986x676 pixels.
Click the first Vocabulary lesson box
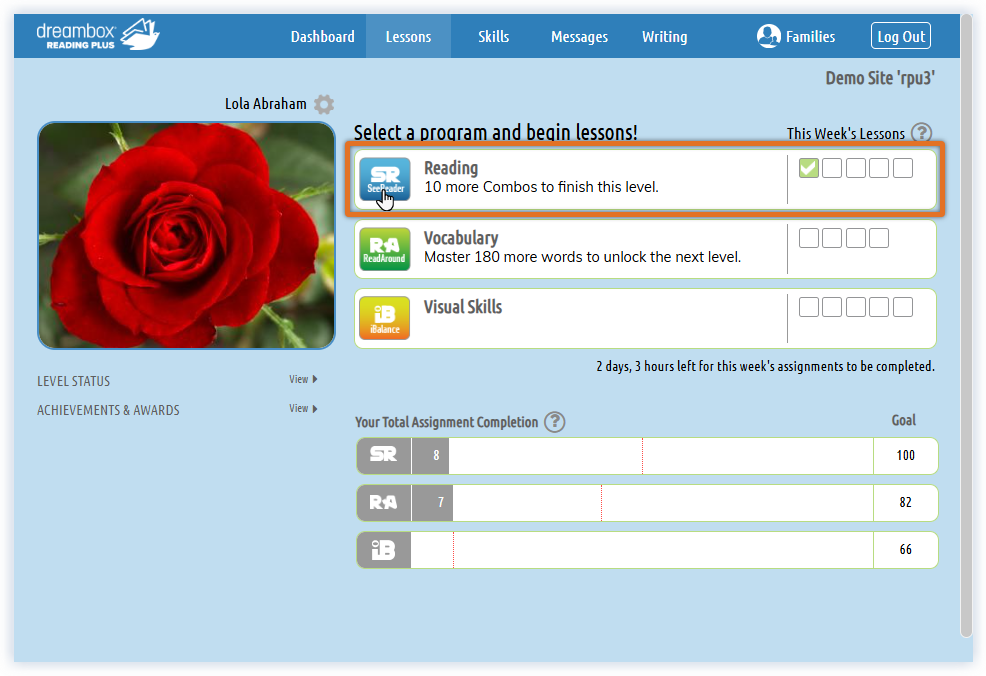coord(809,238)
